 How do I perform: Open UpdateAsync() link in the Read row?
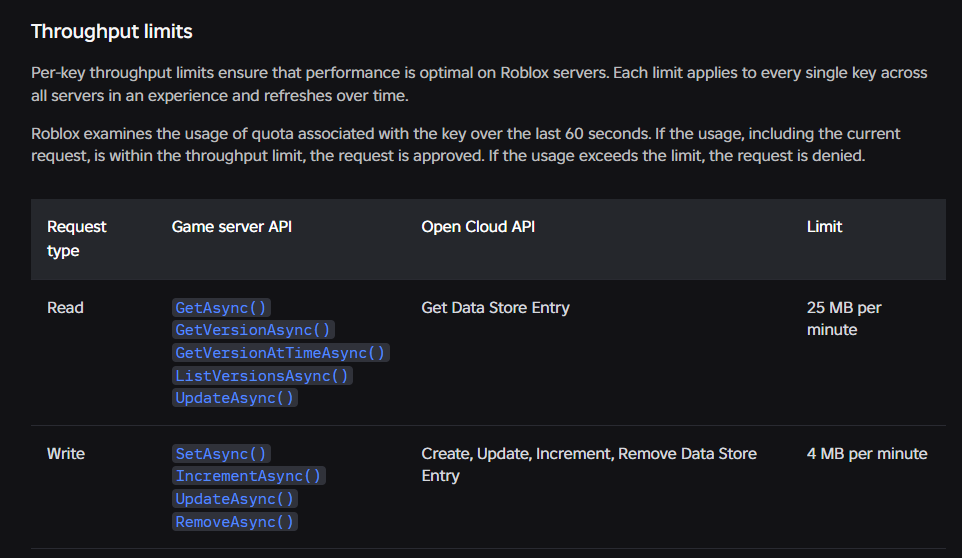[234, 398]
